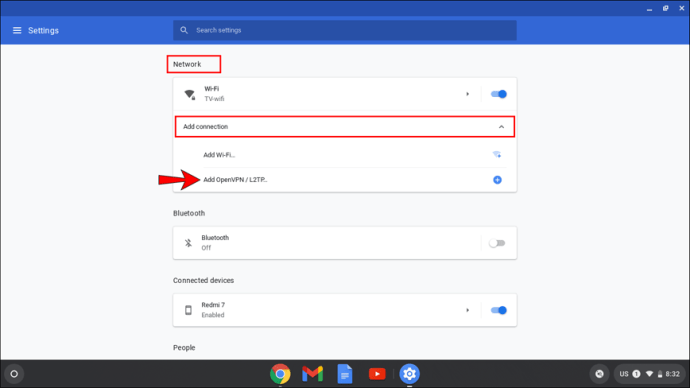690x388 pixels.
Task: Click the Bluetooth row label
Action: 215,238
